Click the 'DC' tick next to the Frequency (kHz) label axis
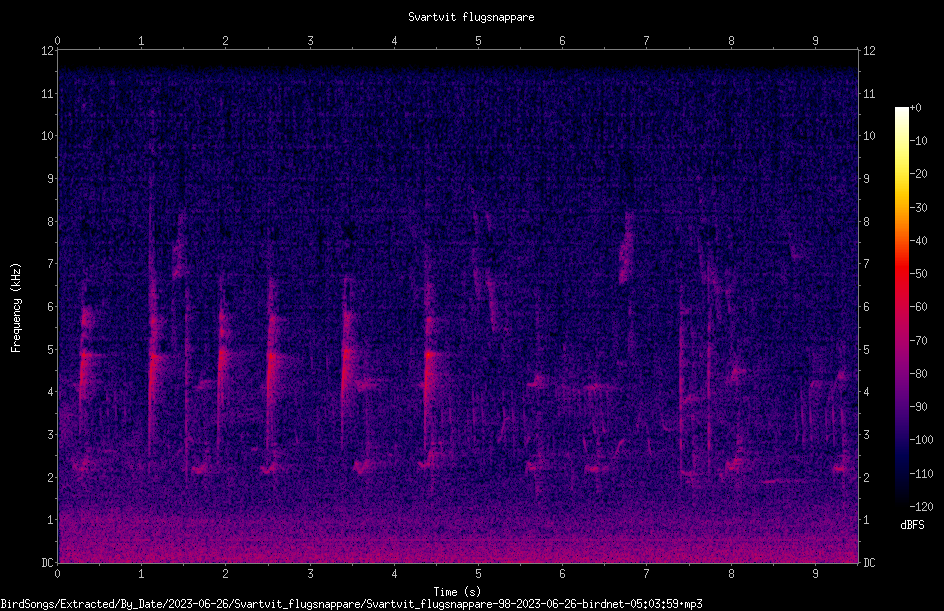The width and height of the screenshot is (944, 611). [x=48, y=563]
